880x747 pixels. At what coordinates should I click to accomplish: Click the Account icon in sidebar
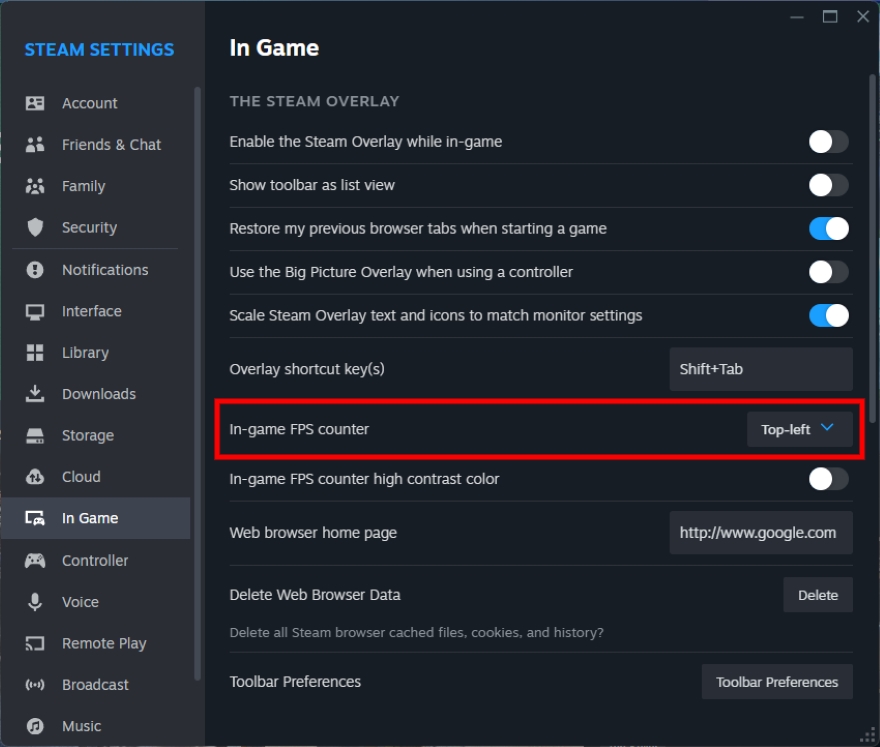[35, 103]
